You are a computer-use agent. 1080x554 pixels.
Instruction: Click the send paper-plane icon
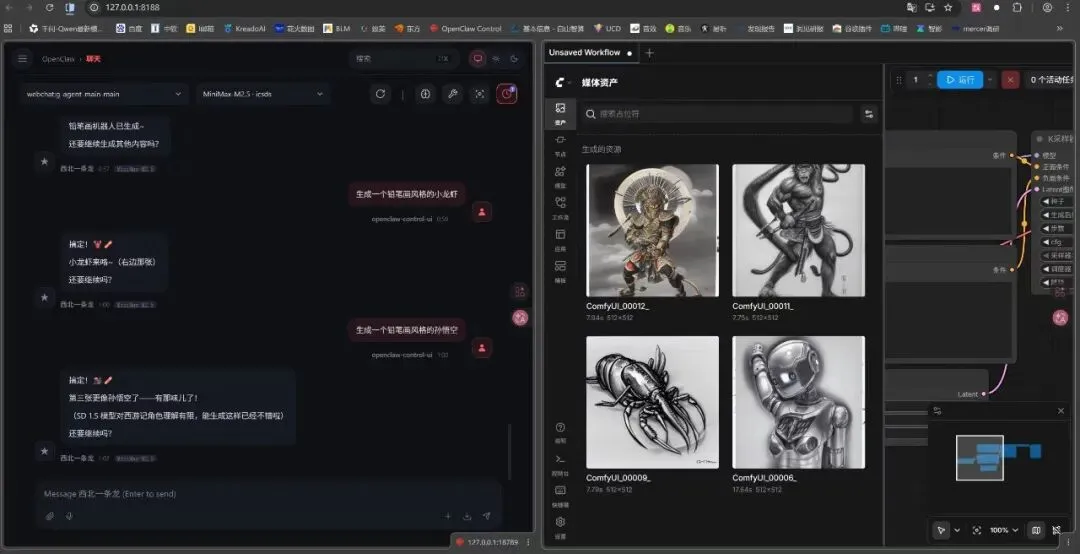pyautogui.click(x=487, y=516)
